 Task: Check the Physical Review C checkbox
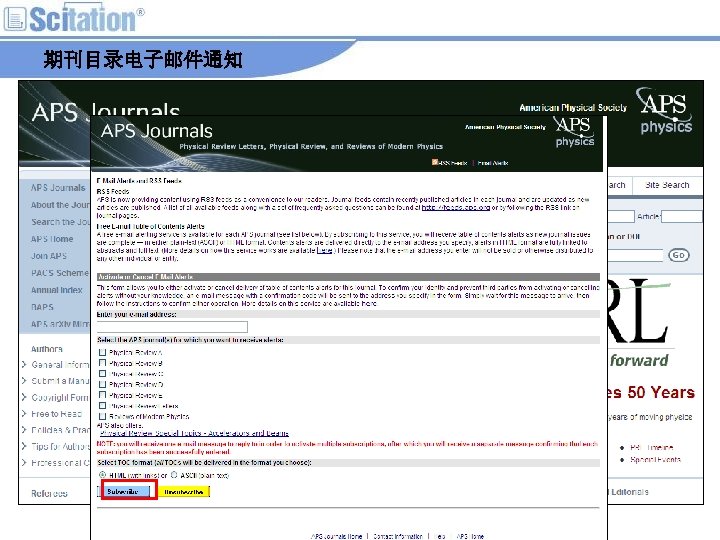(x=102, y=374)
